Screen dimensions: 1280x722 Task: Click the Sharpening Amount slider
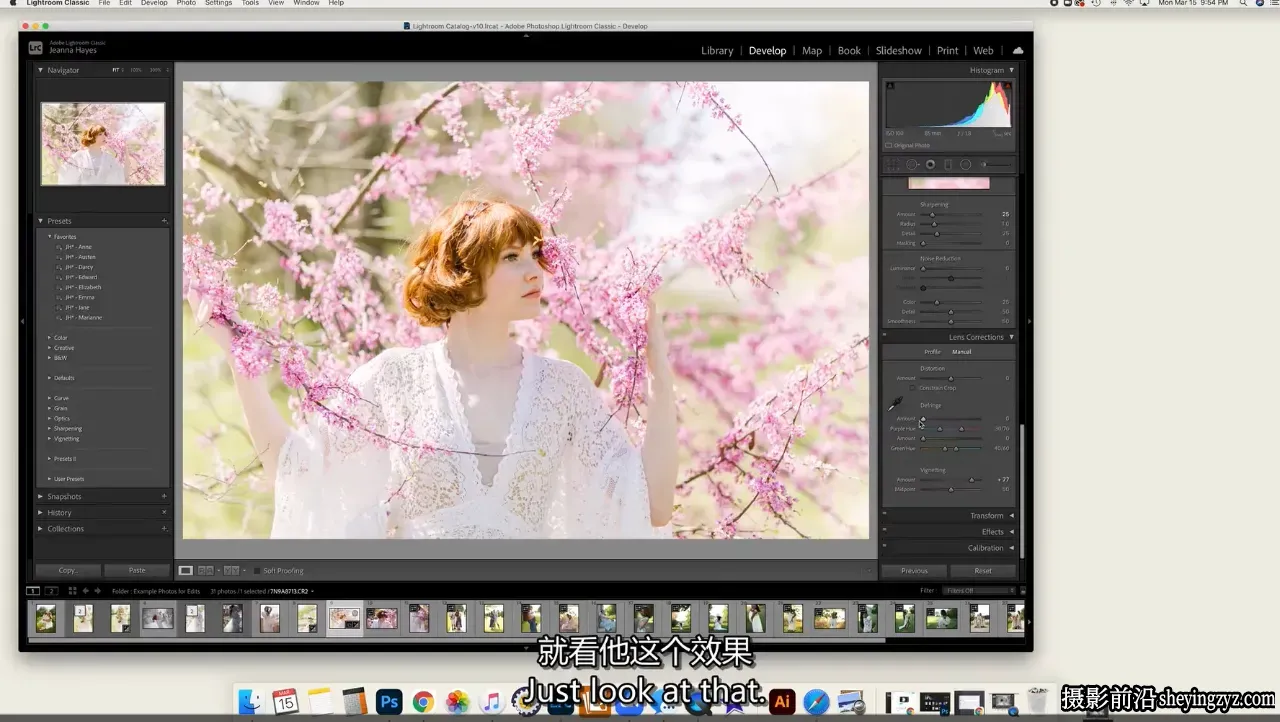pos(951,214)
